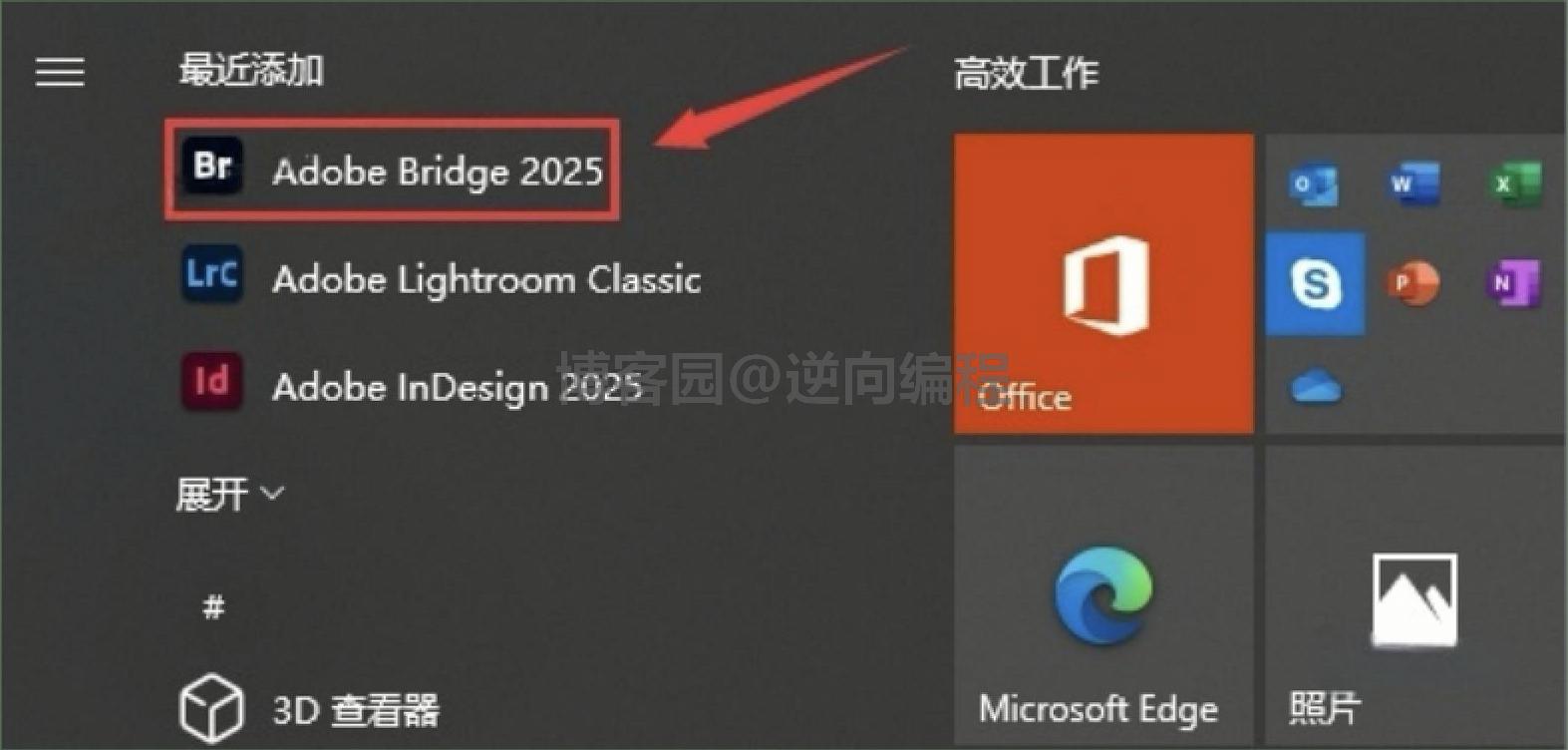Select the # alphabet index header

point(213,606)
